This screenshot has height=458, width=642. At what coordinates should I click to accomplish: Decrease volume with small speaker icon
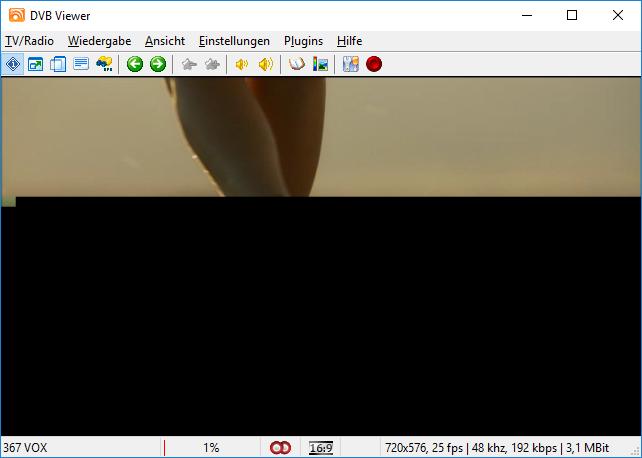click(242, 64)
